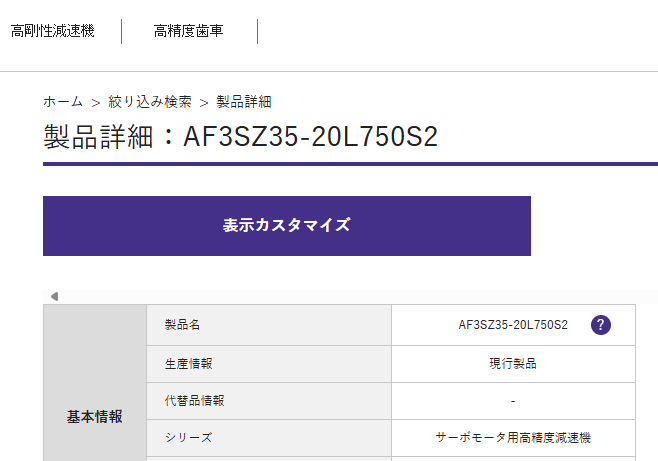Click the サーボモータ用高精度減速機 series value
This screenshot has width=658, height=461.
coord(513,438)
